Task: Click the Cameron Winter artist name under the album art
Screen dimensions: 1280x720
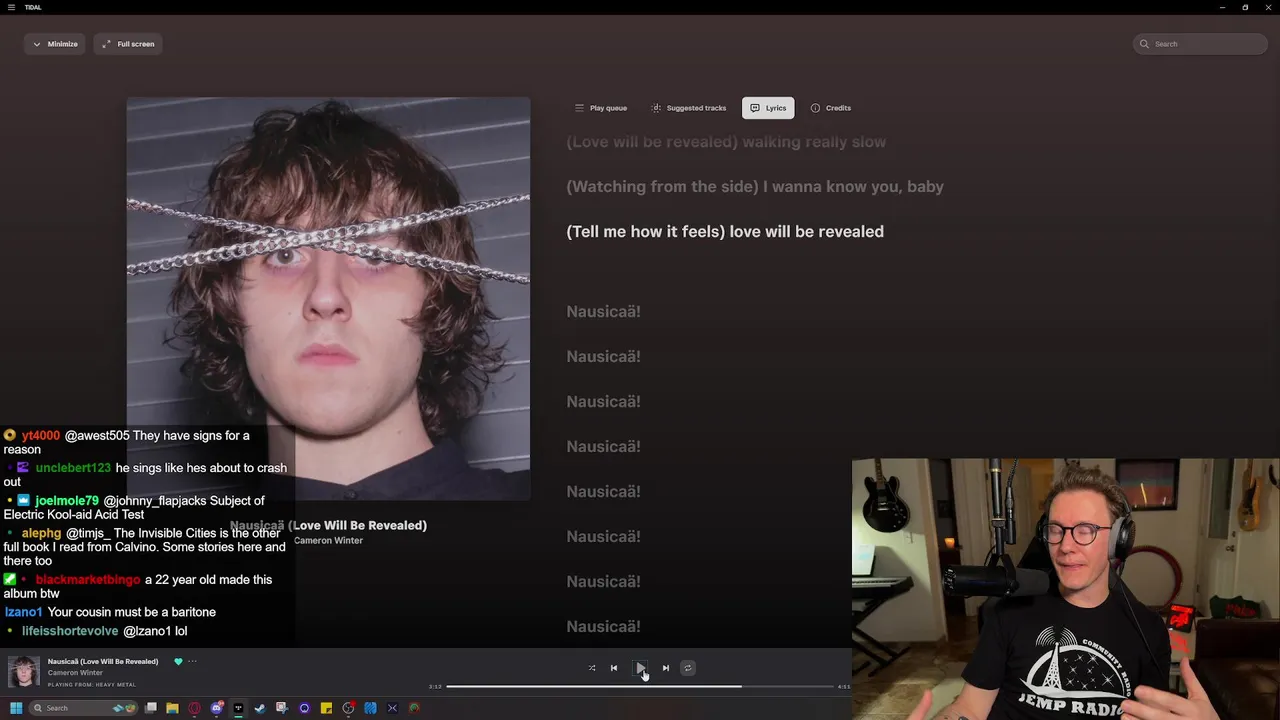Action: (x=328, y=541)
